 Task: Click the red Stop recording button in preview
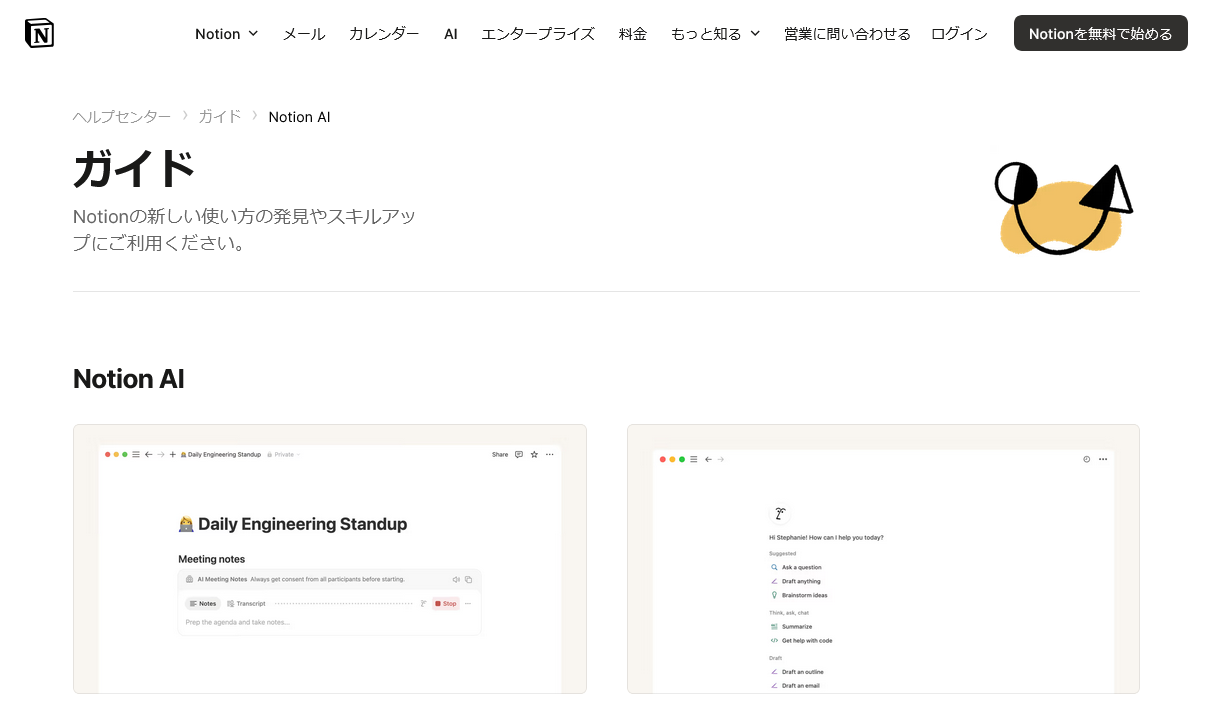coord(446,603)
